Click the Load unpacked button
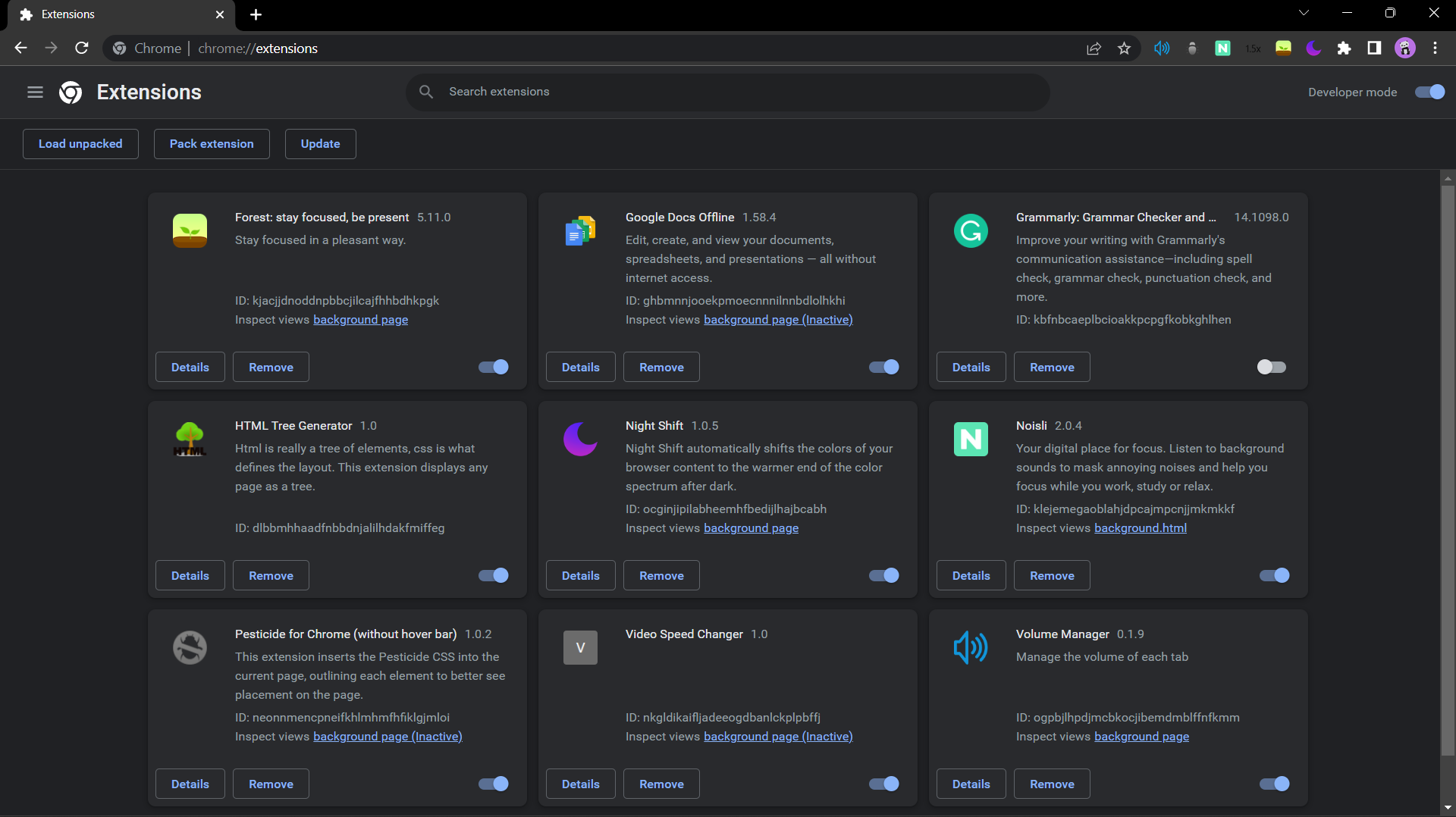Screen dimensions: 1456x817 (80, 143)
